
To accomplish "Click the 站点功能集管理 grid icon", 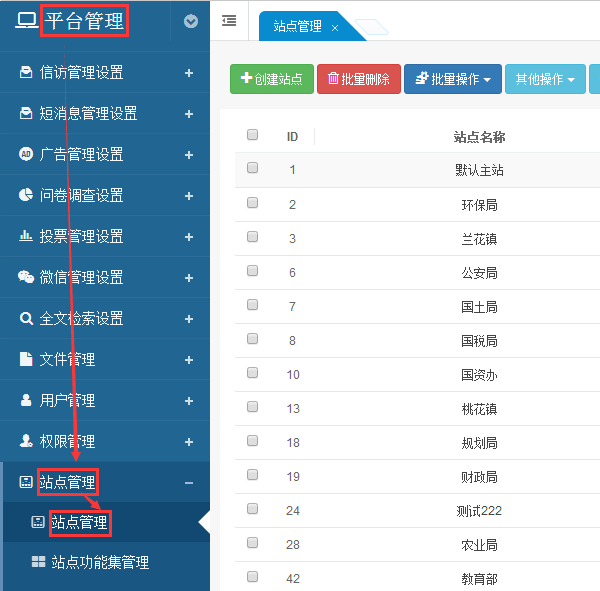I will pos(38,562).
